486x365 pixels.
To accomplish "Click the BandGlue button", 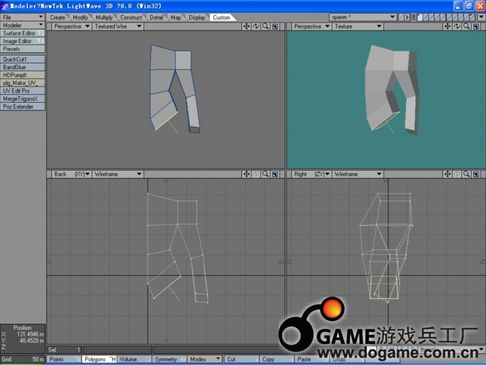I will click(22, 67).
